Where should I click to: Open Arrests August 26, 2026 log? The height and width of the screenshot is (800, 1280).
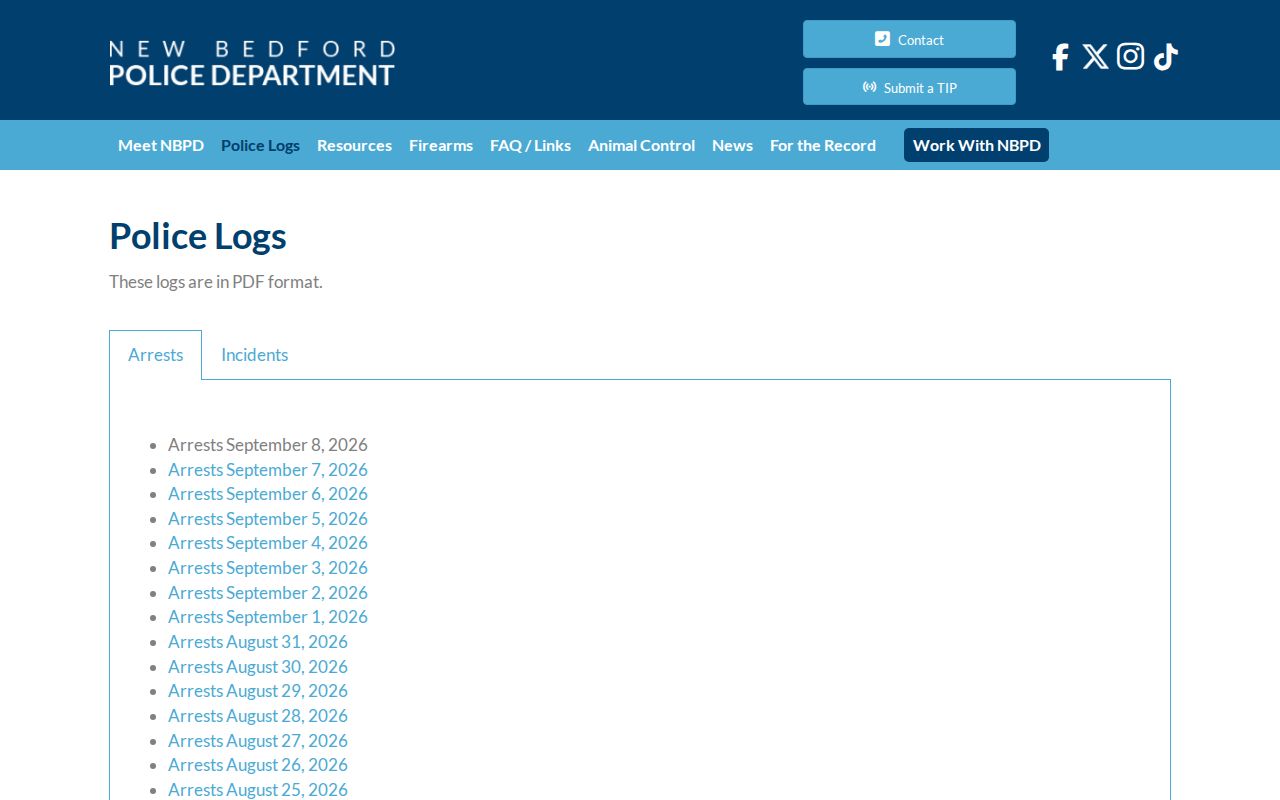click(258, 765)
